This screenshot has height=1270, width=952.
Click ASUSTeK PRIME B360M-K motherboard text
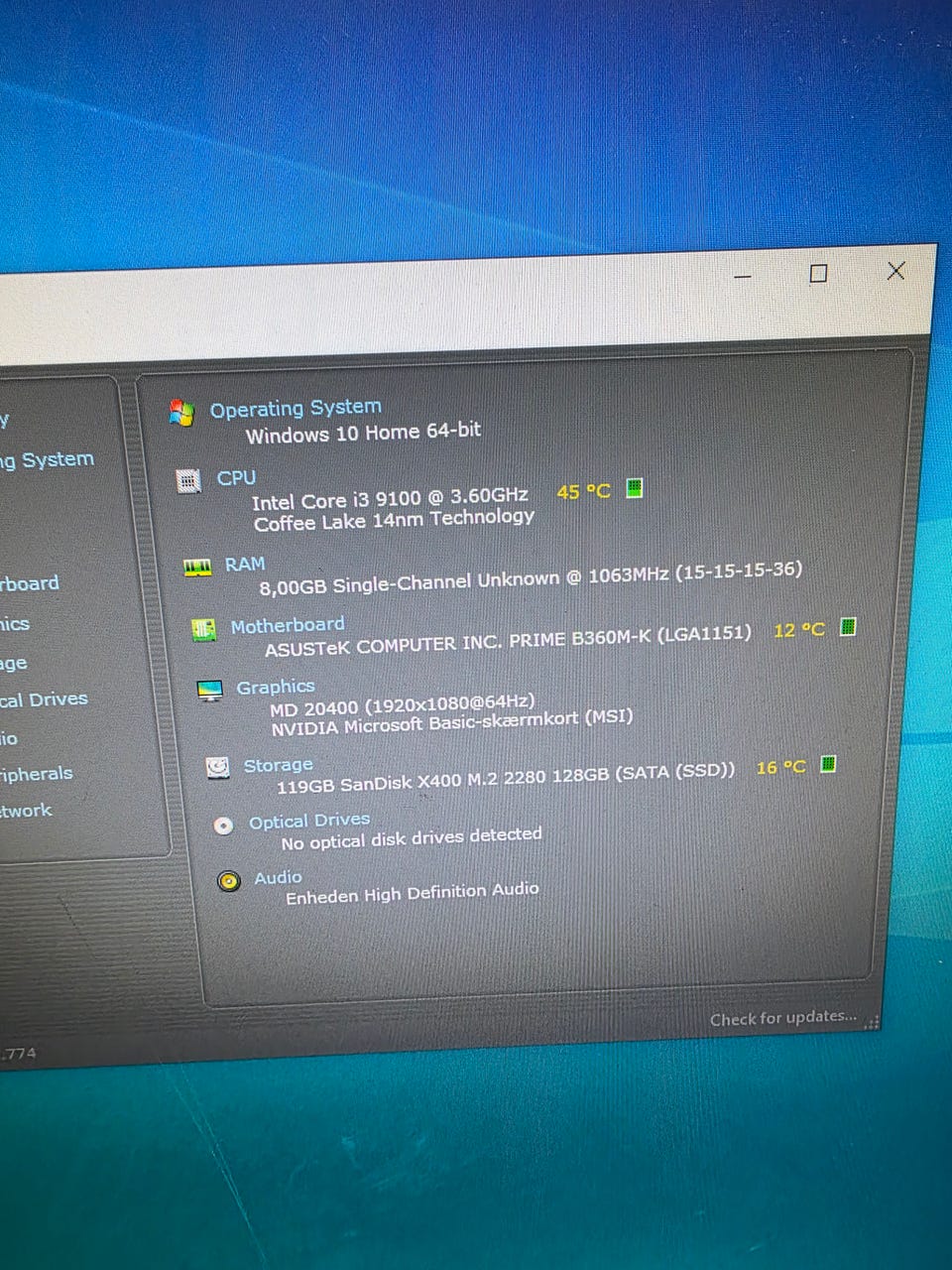click(x=508, y=640)
